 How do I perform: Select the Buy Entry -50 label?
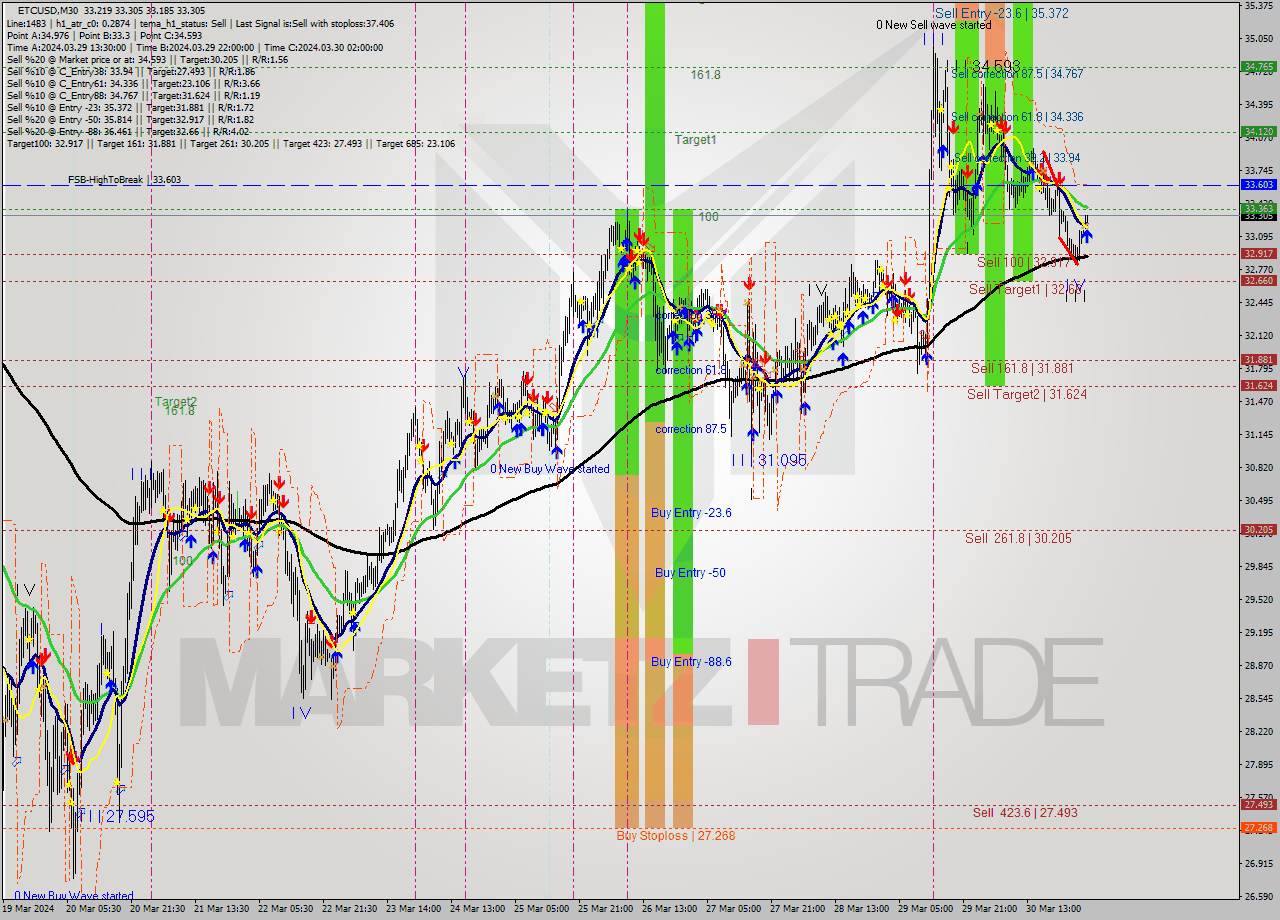690,572
